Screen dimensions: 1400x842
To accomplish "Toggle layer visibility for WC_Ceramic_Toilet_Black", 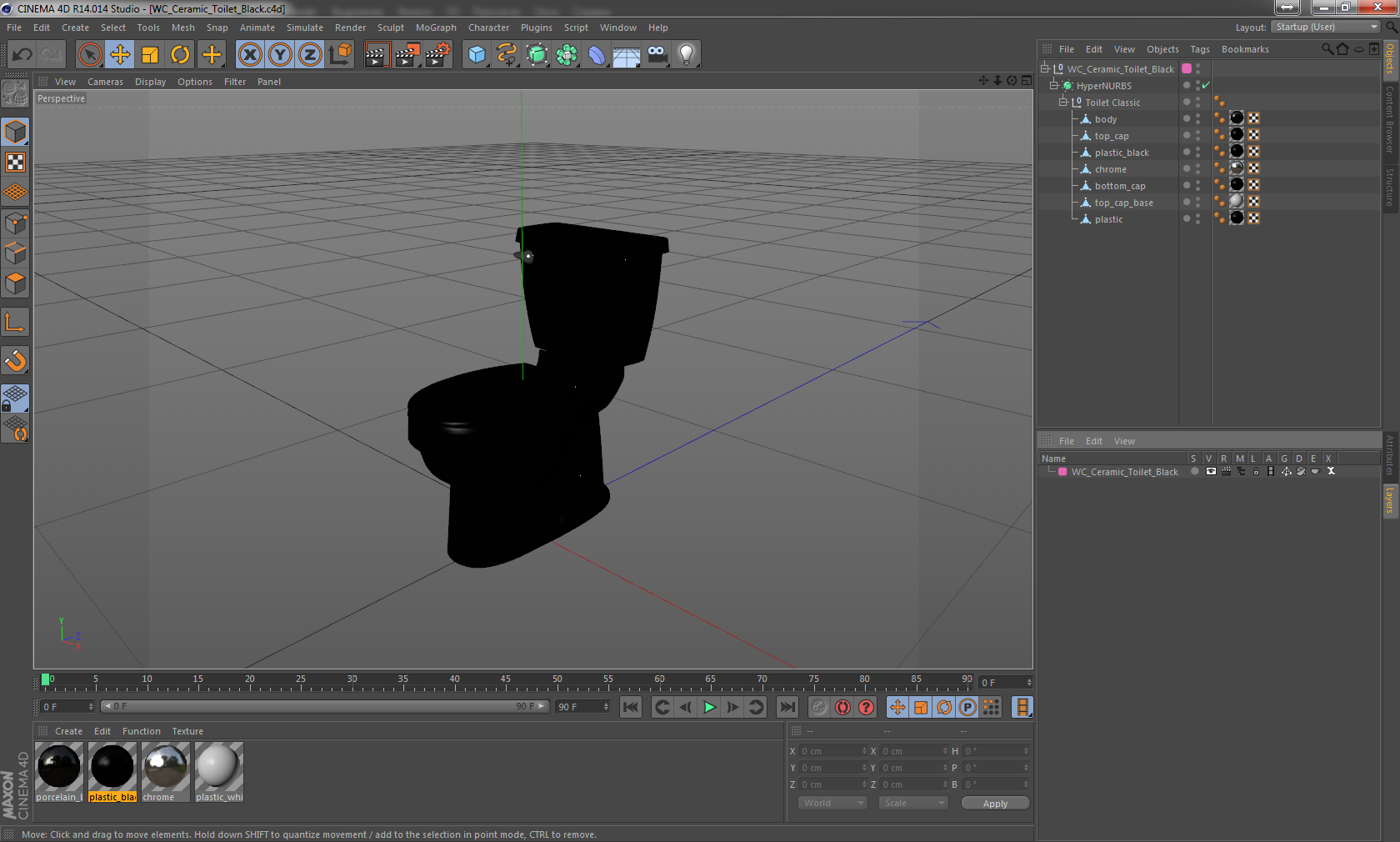I will pos(1210,471).
